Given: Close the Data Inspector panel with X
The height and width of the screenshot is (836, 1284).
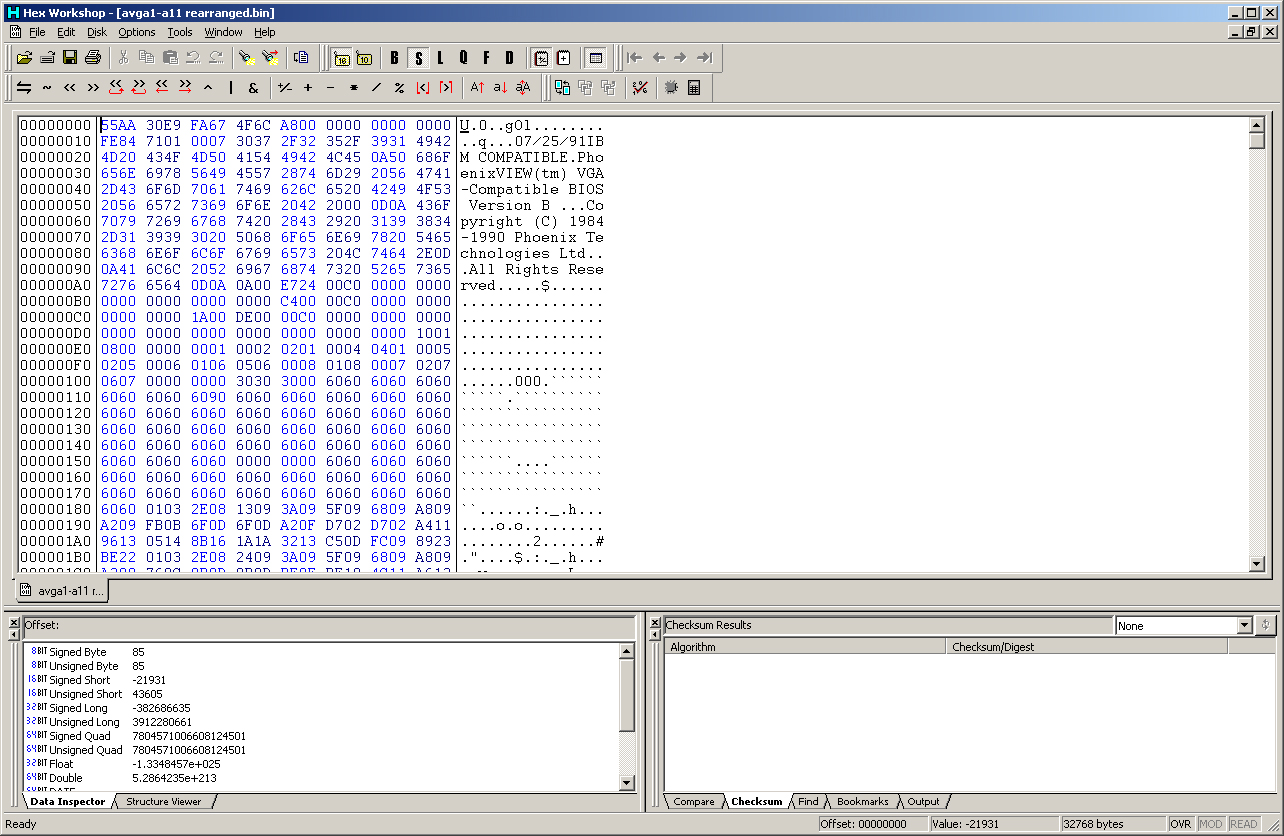Looking at the screenshot, I should 14,622.
